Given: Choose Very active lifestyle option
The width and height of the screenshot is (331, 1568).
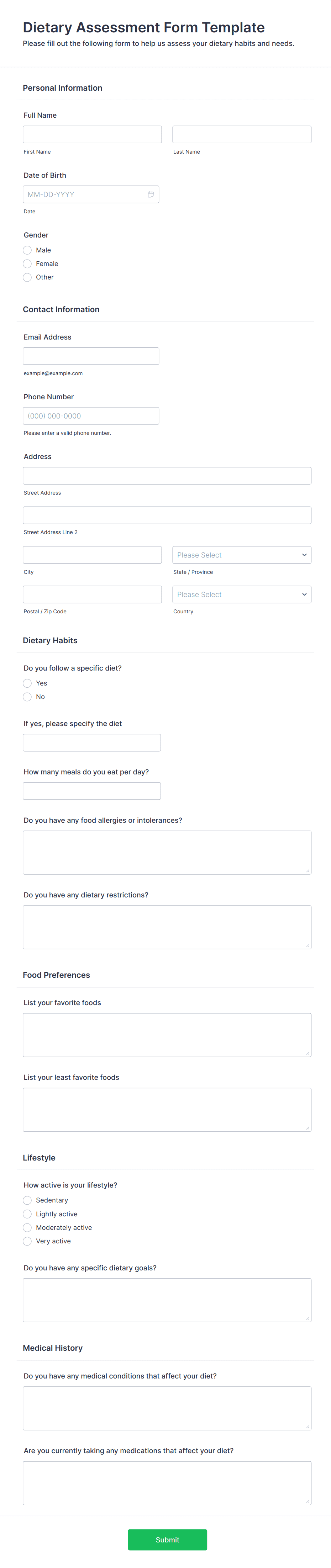Looking at the screenshot, I should (x=27, y=1241).
